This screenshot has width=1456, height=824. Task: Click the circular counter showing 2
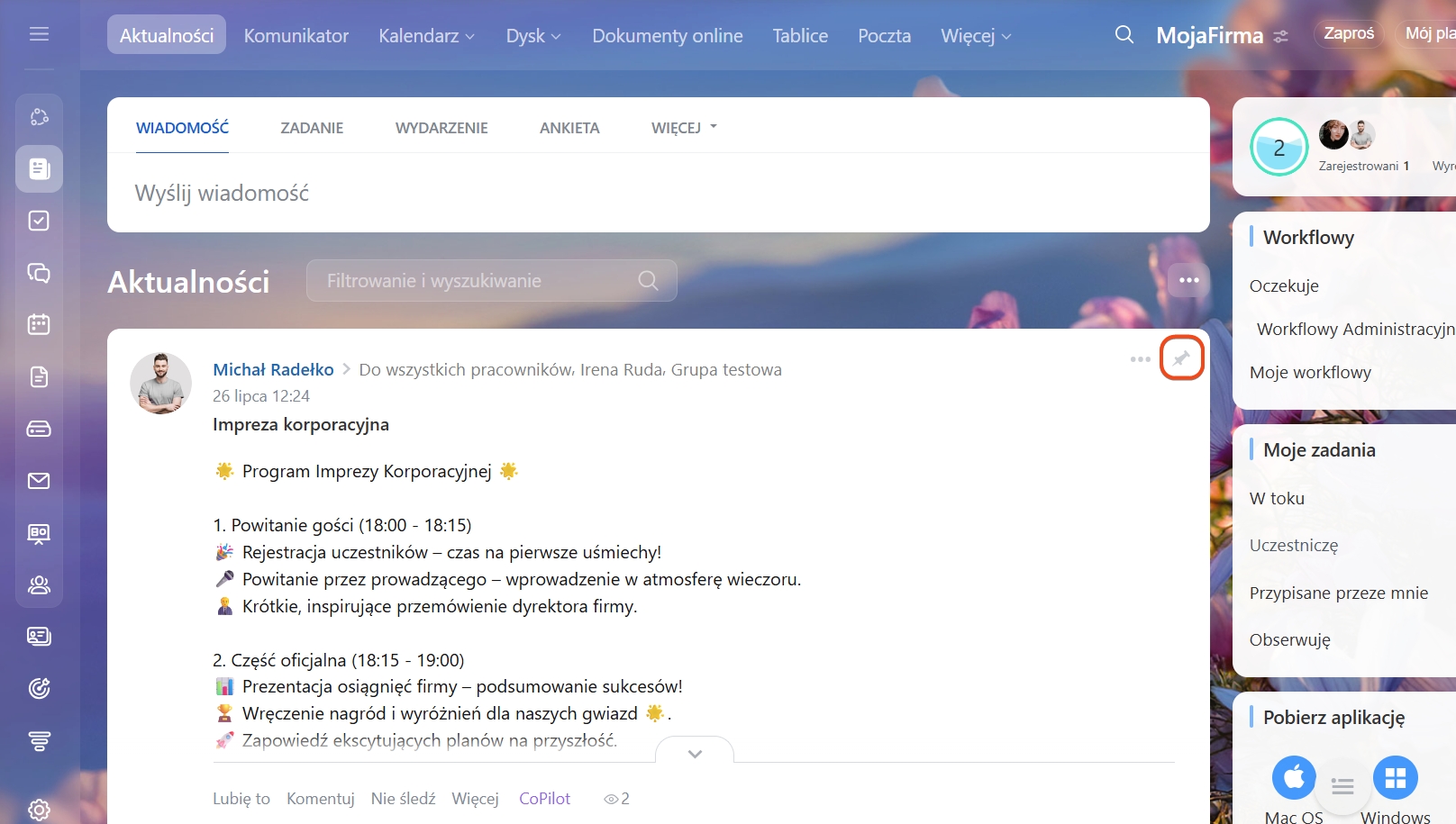tap(1279, 148)
